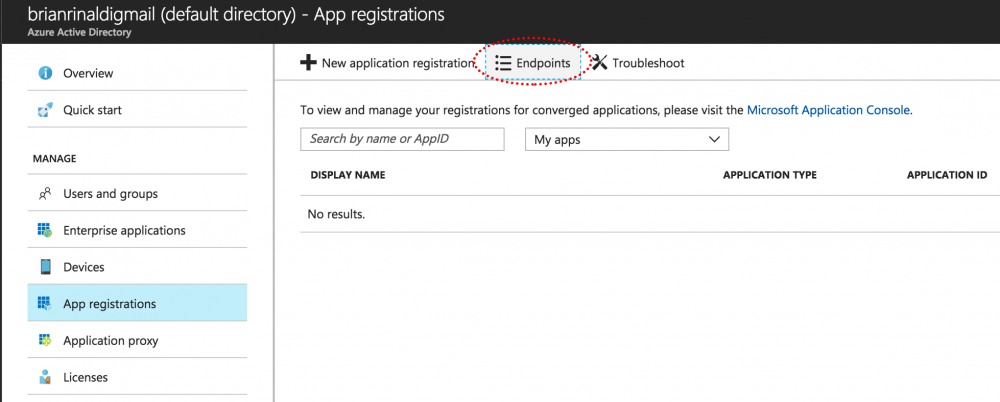Open the Quick start menu label

tap(92, 110)
